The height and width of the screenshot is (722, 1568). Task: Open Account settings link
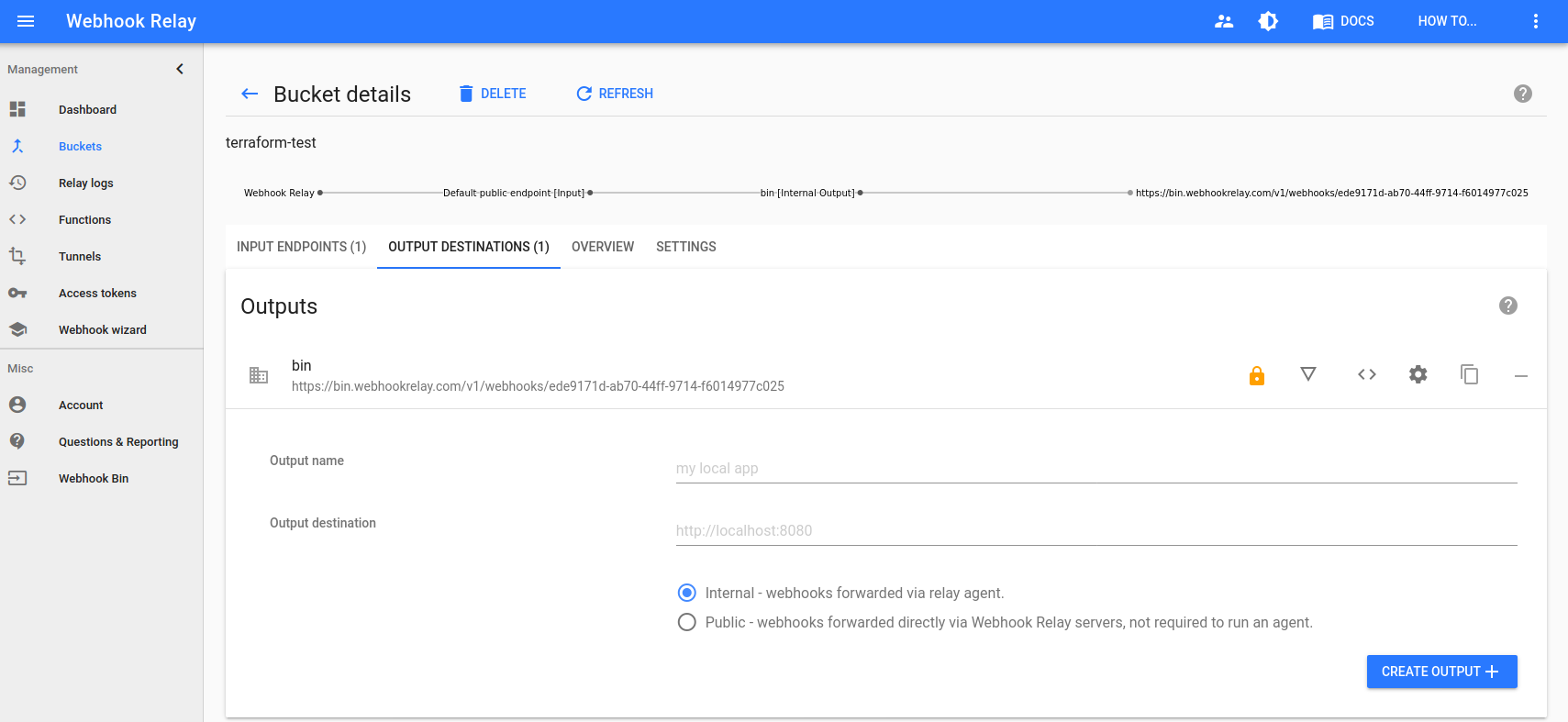click(x=81, y=405)
